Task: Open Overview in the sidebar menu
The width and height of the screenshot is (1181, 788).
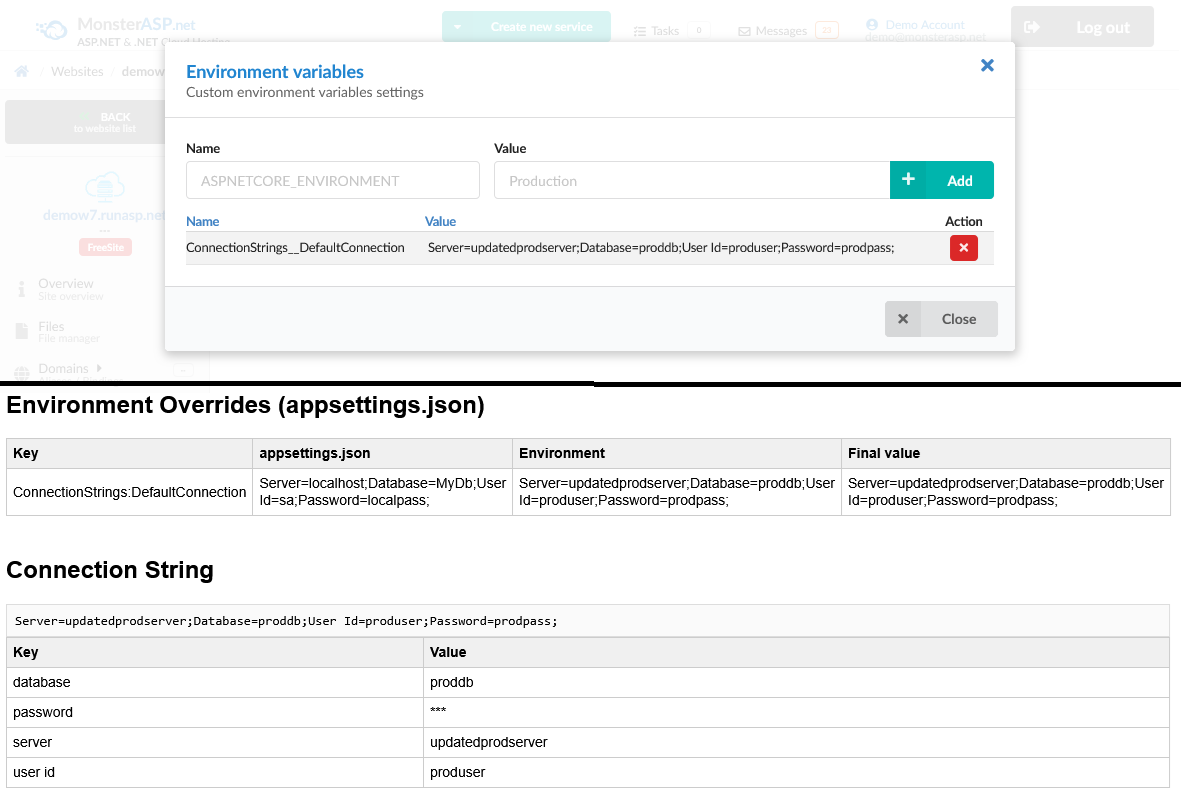Action: click(65, 284)
